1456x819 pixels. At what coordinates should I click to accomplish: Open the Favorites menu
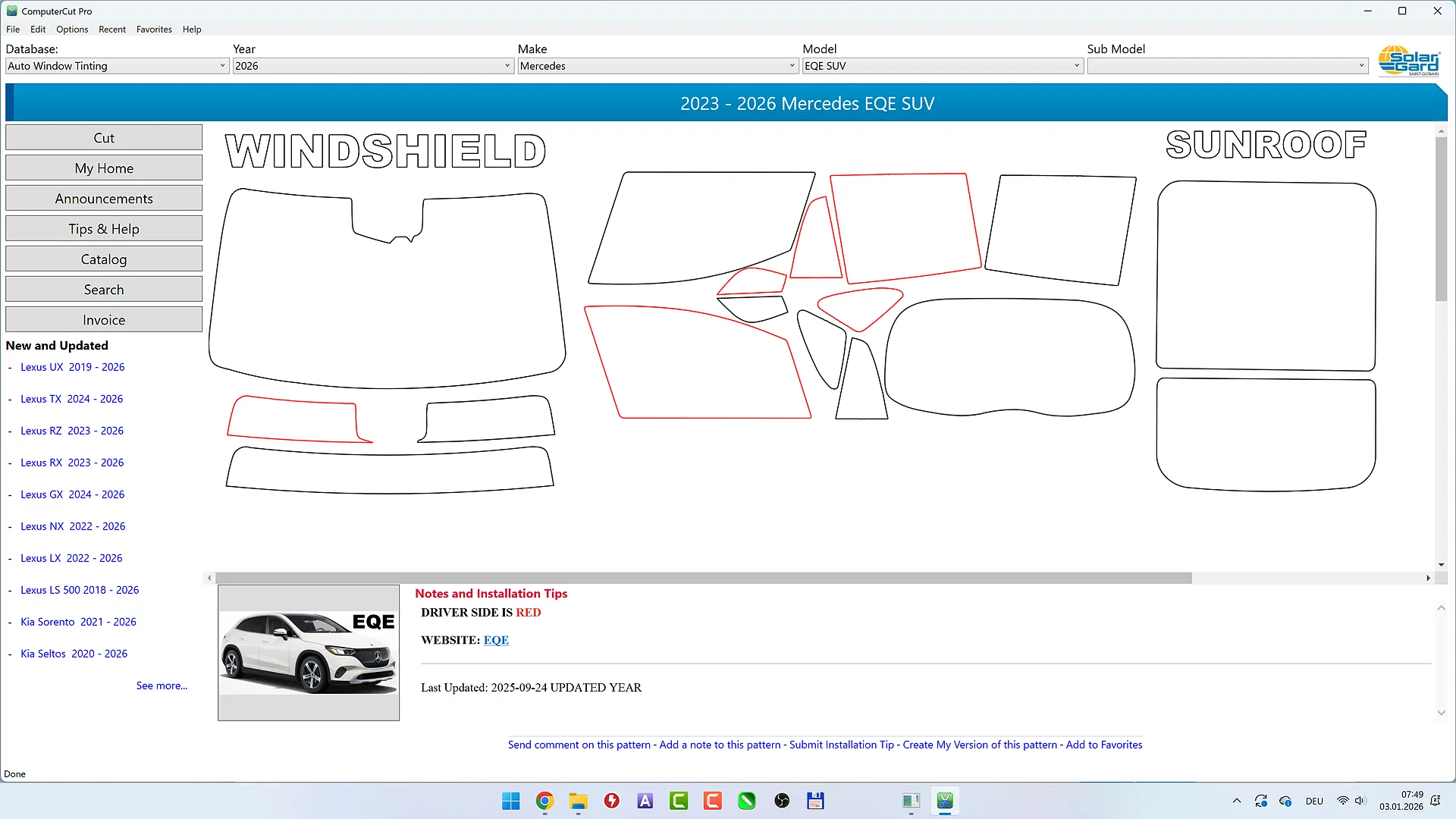(x=154, y=30)
